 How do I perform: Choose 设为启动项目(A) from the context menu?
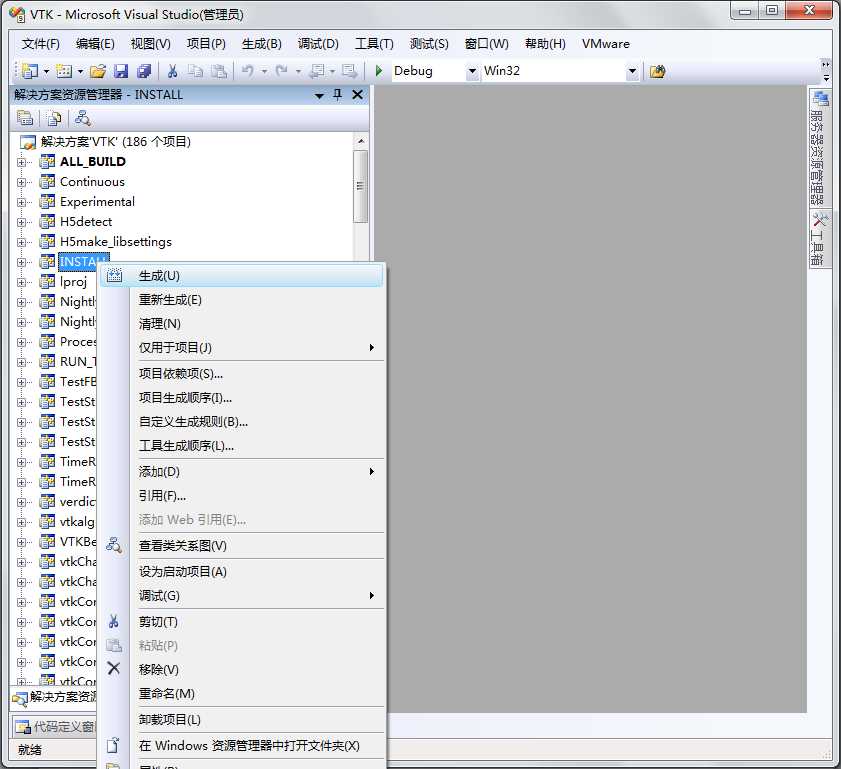tap(242, 572)
